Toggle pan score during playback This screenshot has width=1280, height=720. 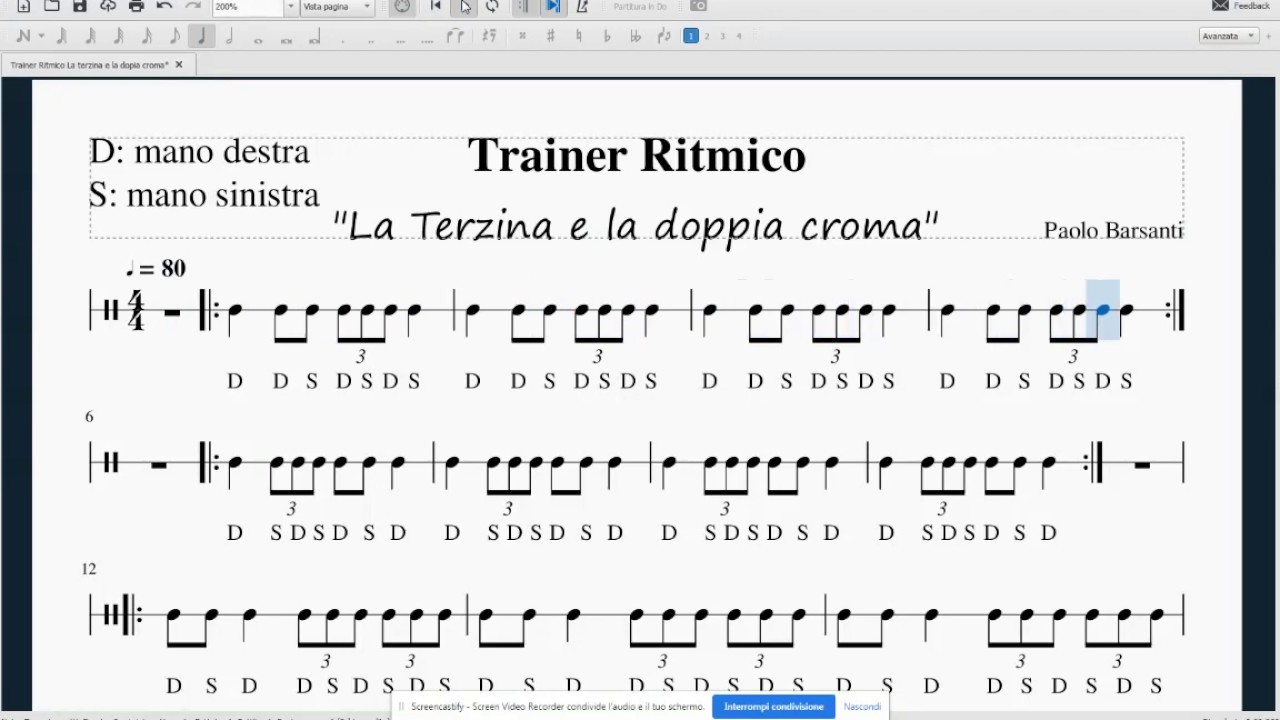click(552, 6)
